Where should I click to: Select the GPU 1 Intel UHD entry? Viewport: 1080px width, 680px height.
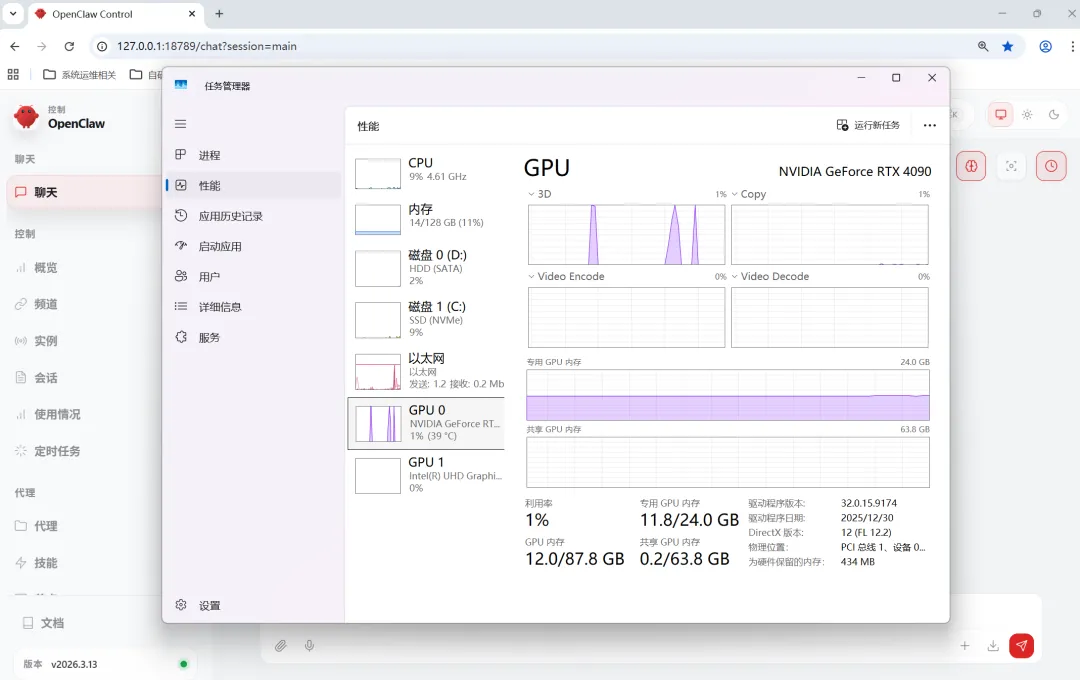click(426, 475)
